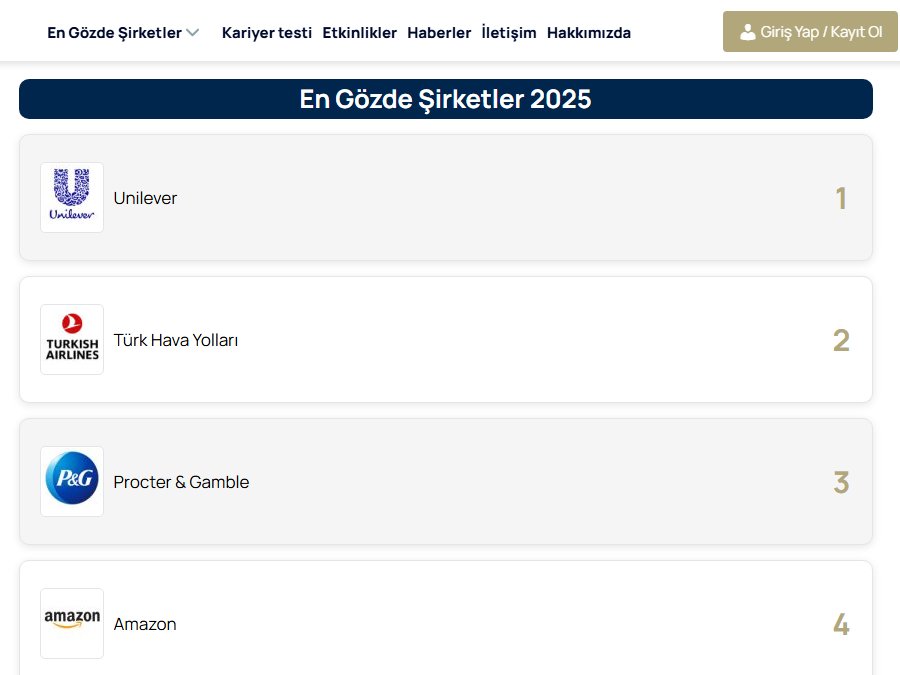The height and width of the screenshot is (675, 900).
Task: Open the Procter & Gamble entry
Action: (181, 482)
